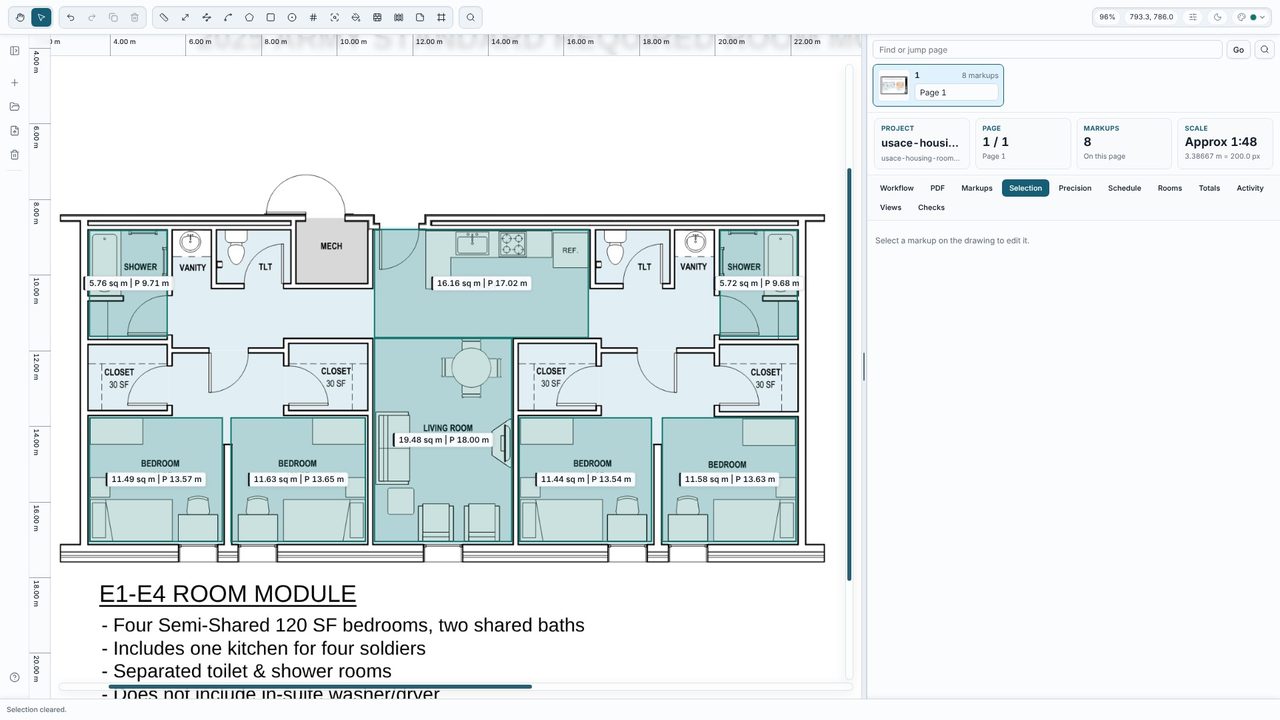Screen dimensions: 1280x720
Task: Click the 96% zoom level
Action: 1107,17
